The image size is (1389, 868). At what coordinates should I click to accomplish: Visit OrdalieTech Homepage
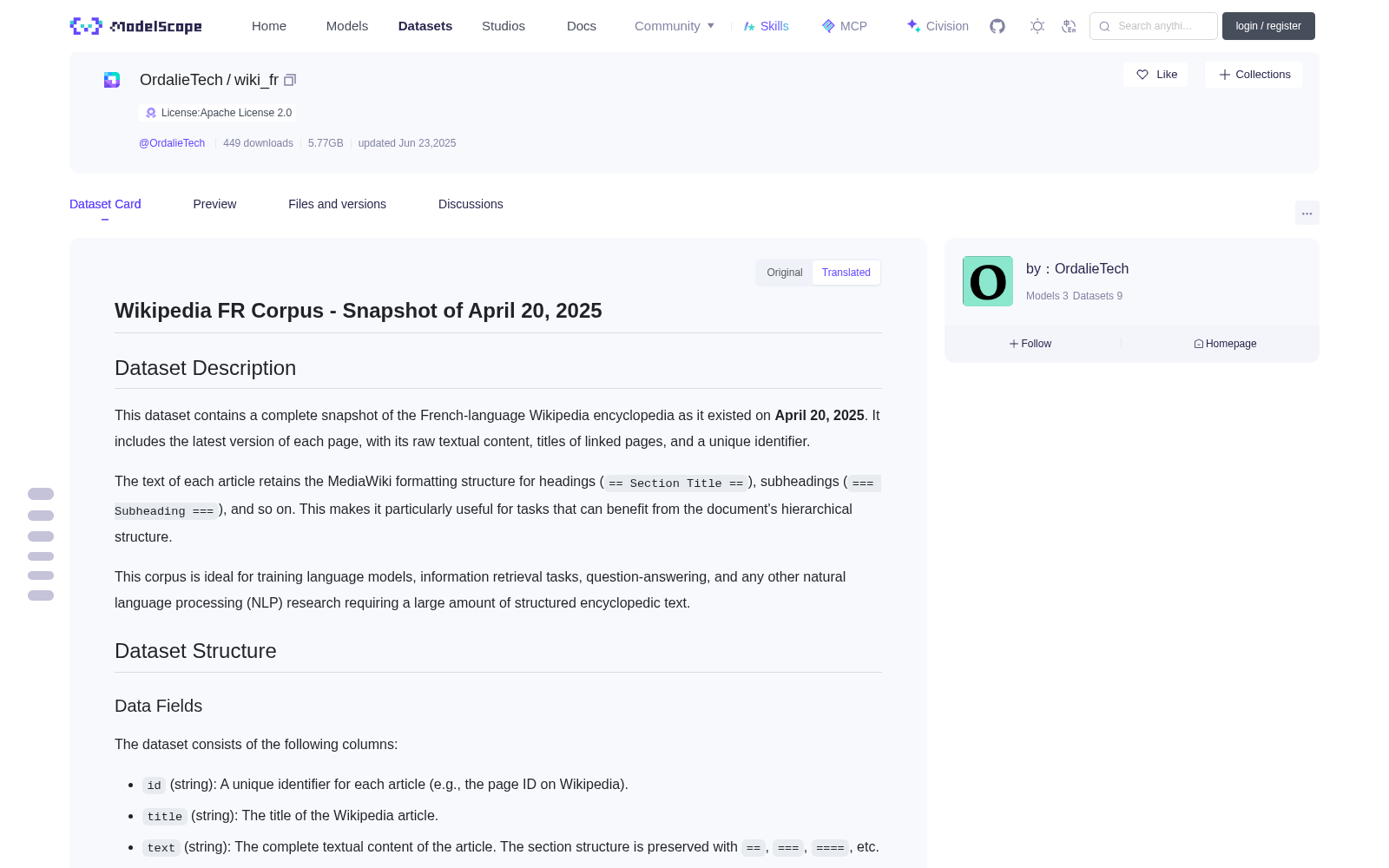click(1225, 344)
